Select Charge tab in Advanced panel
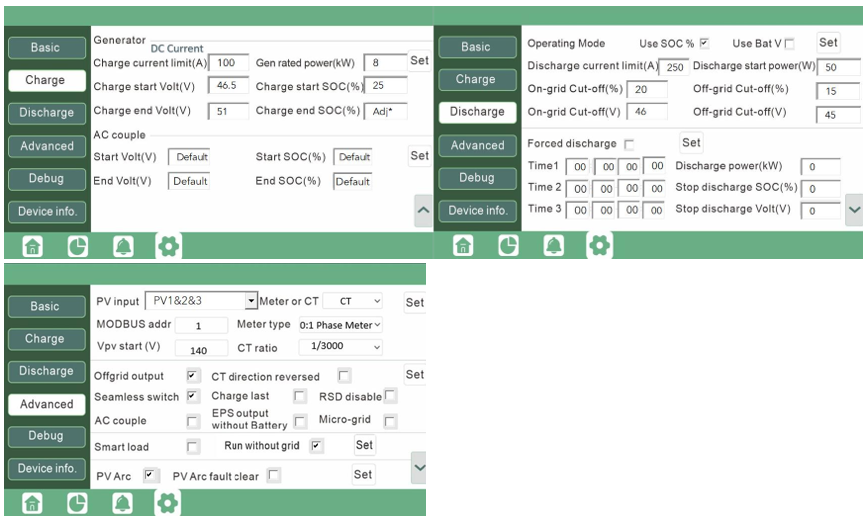The width and height of the screenshot is (867, 520). [x=46, y=339]
